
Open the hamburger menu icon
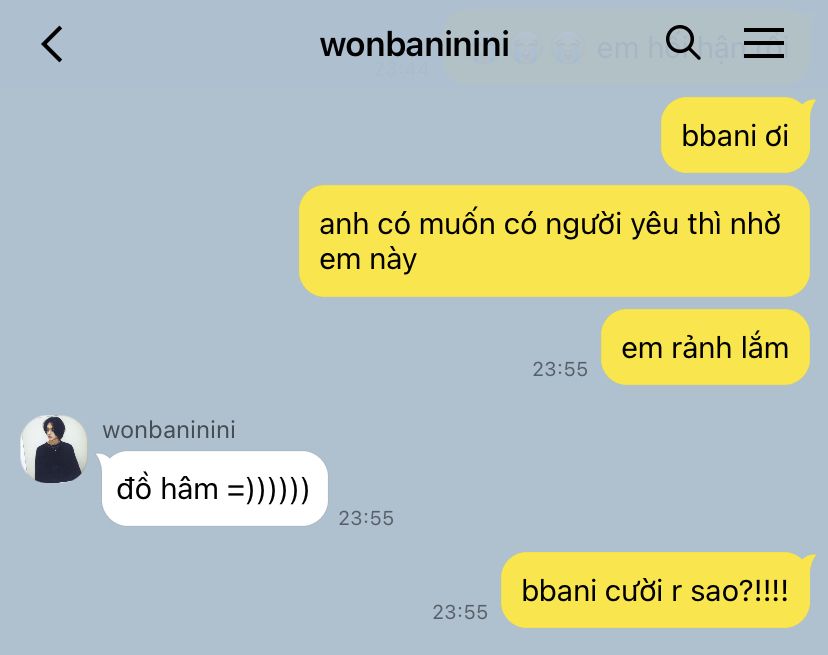pyautogui.click(x=764, y=43)
